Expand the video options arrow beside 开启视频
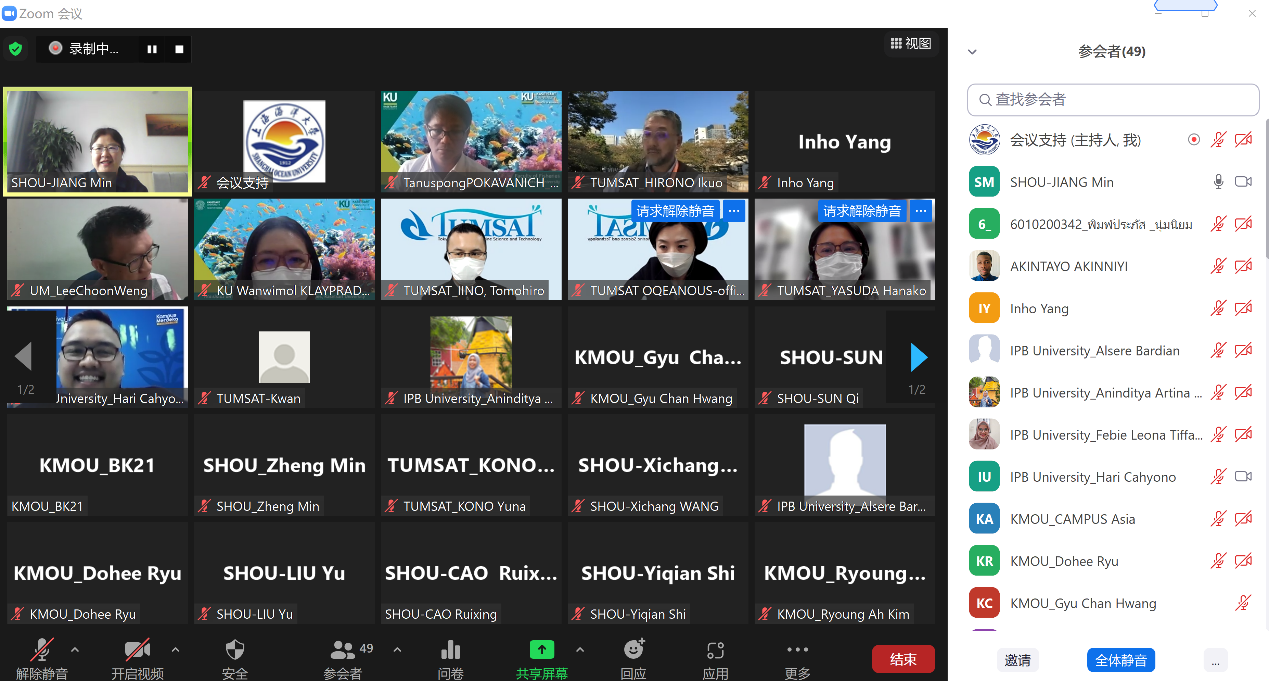The image size is (1269, 681). pos(175,650)
